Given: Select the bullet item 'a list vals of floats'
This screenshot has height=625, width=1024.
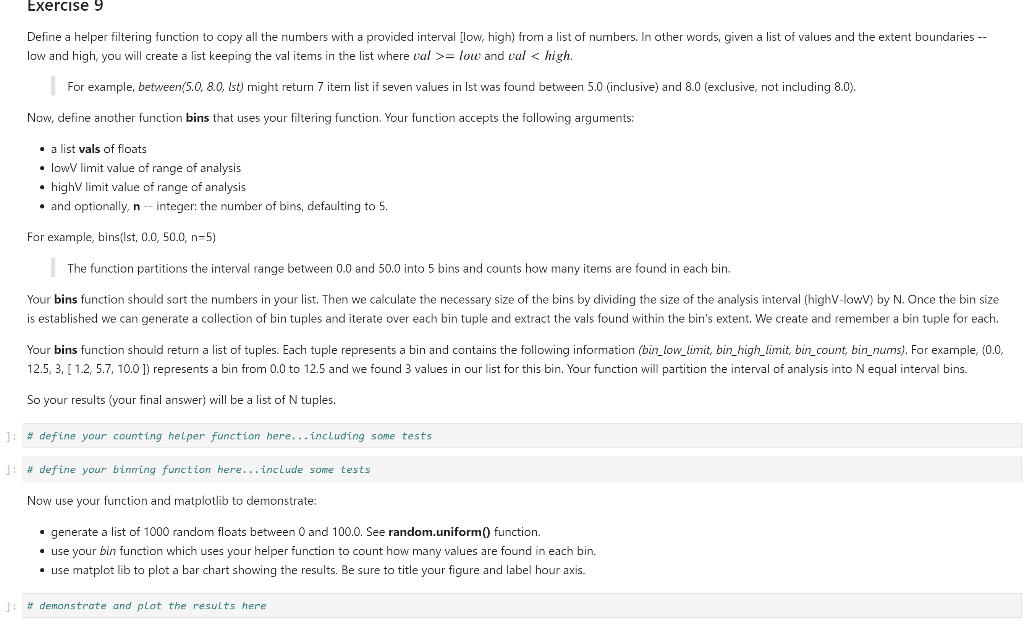Looking at the screenshot, I should pos(99,148).
